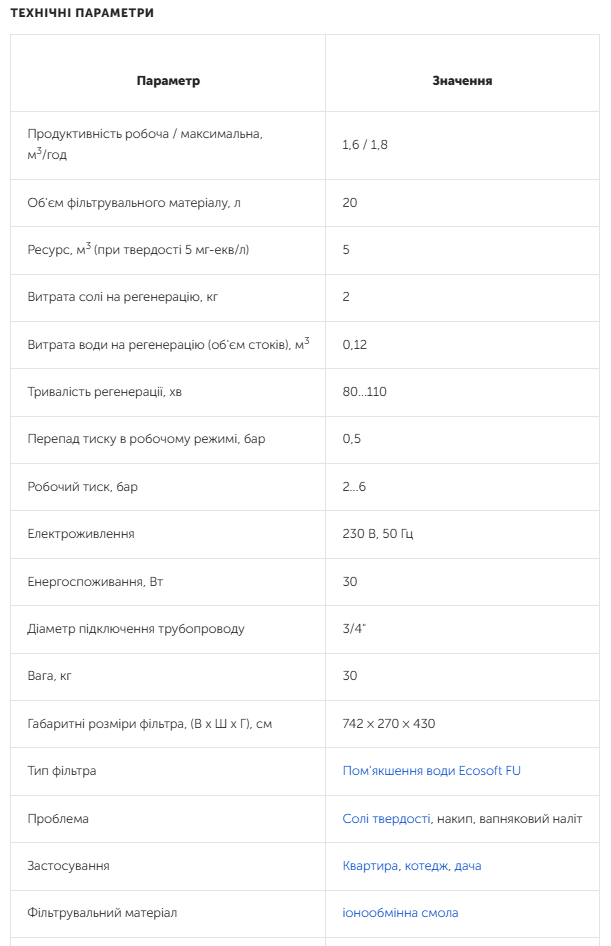
Task: Click the 'Технічні параметри' section heading
Action: 82,13
